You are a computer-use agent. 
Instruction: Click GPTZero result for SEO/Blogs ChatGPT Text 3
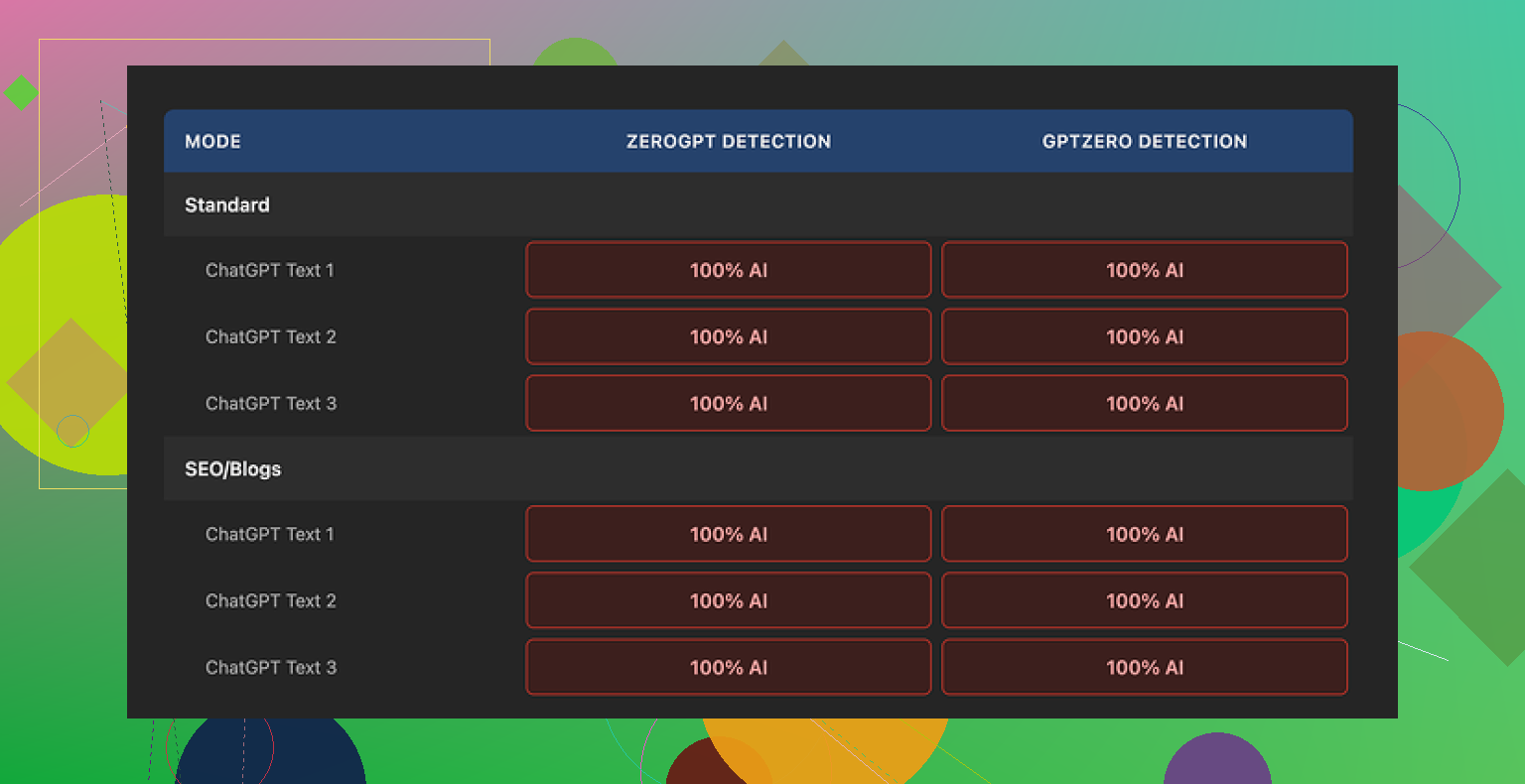point(1144,667)
